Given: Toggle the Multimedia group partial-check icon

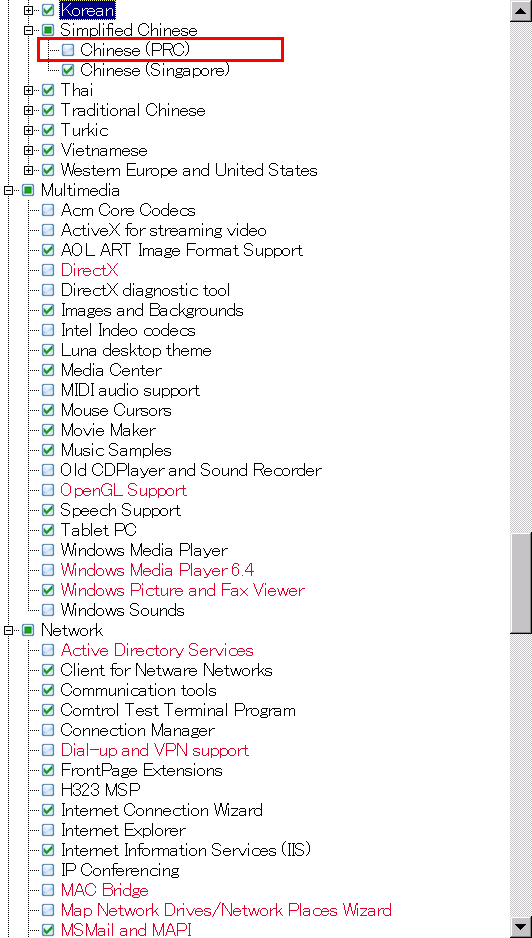Looking at the screenshot, I should pyautogui.click(x=28, y=190).
